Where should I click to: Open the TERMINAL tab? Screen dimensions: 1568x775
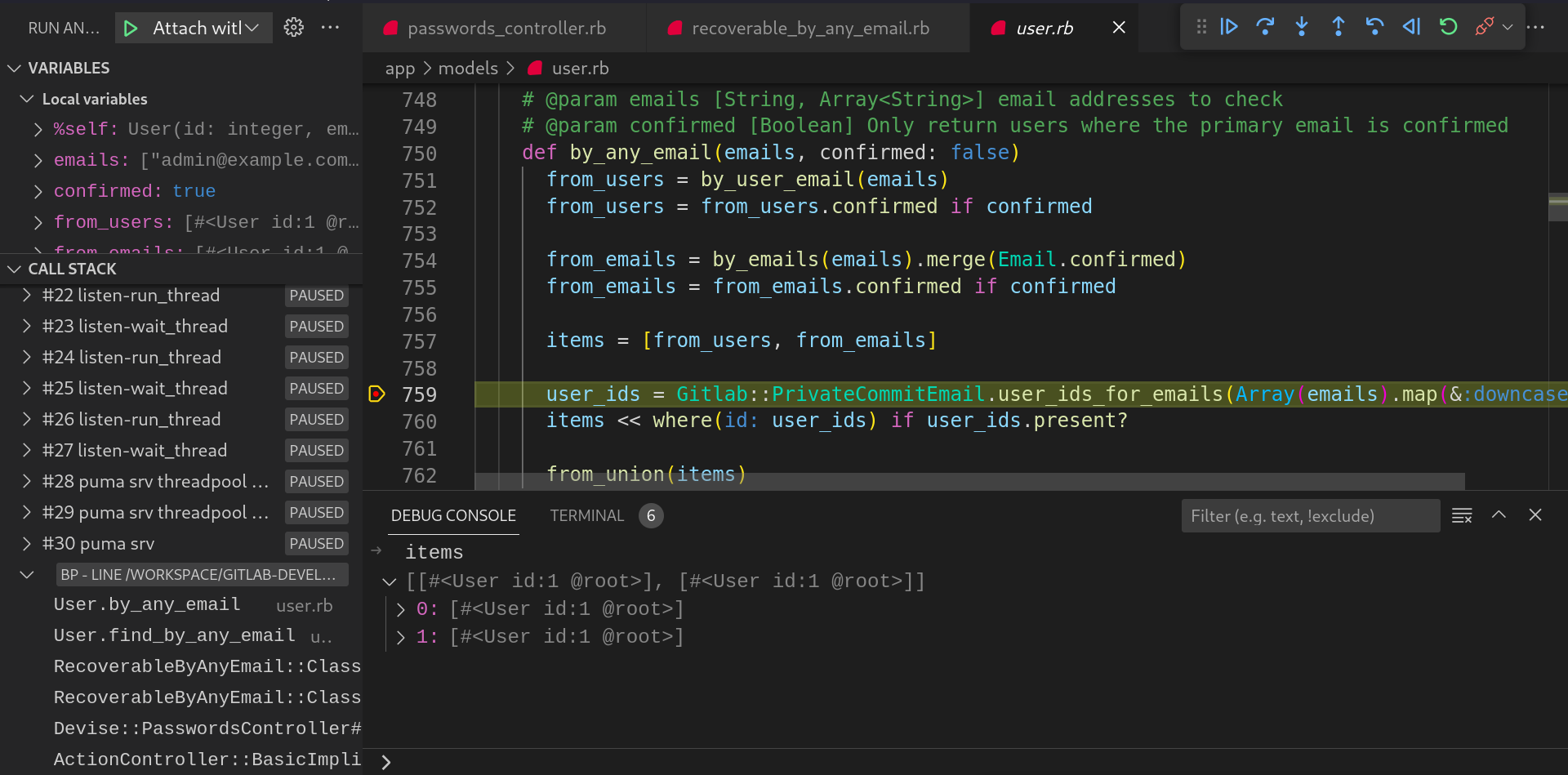[586, 515]
